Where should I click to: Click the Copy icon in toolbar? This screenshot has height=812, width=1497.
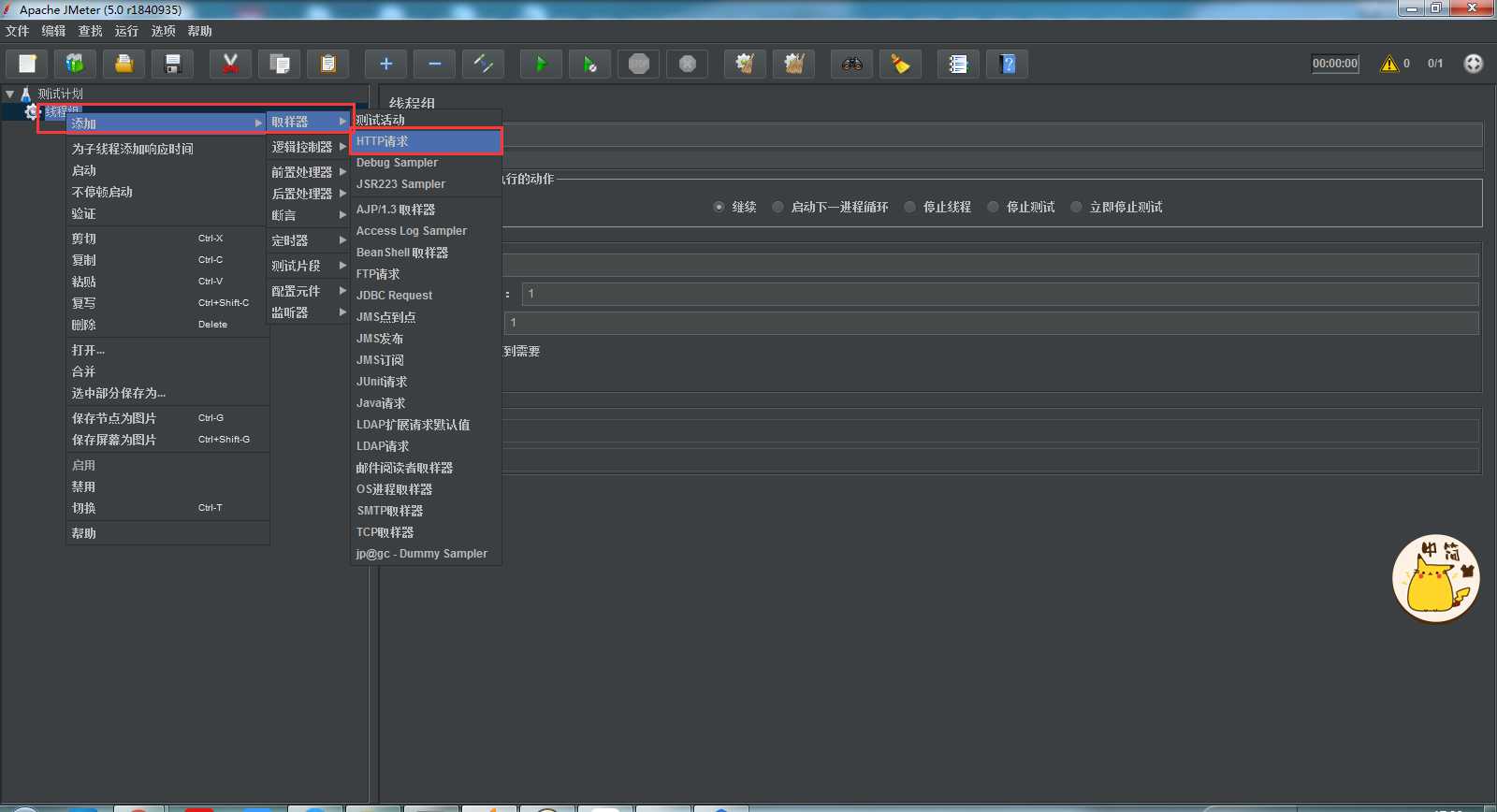tap(279, 64)
